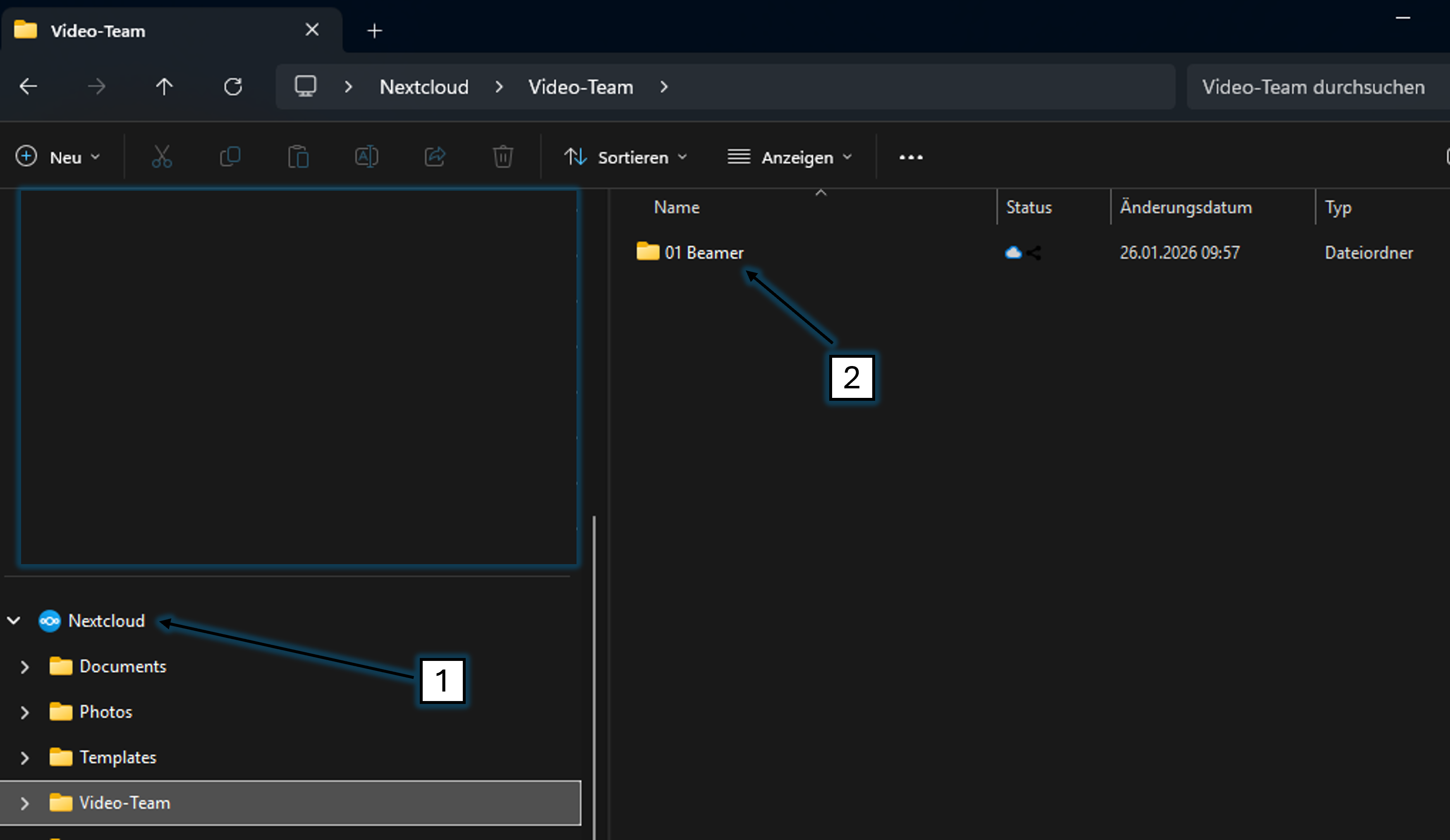Open the Anzeigen view dropdown

790,157
